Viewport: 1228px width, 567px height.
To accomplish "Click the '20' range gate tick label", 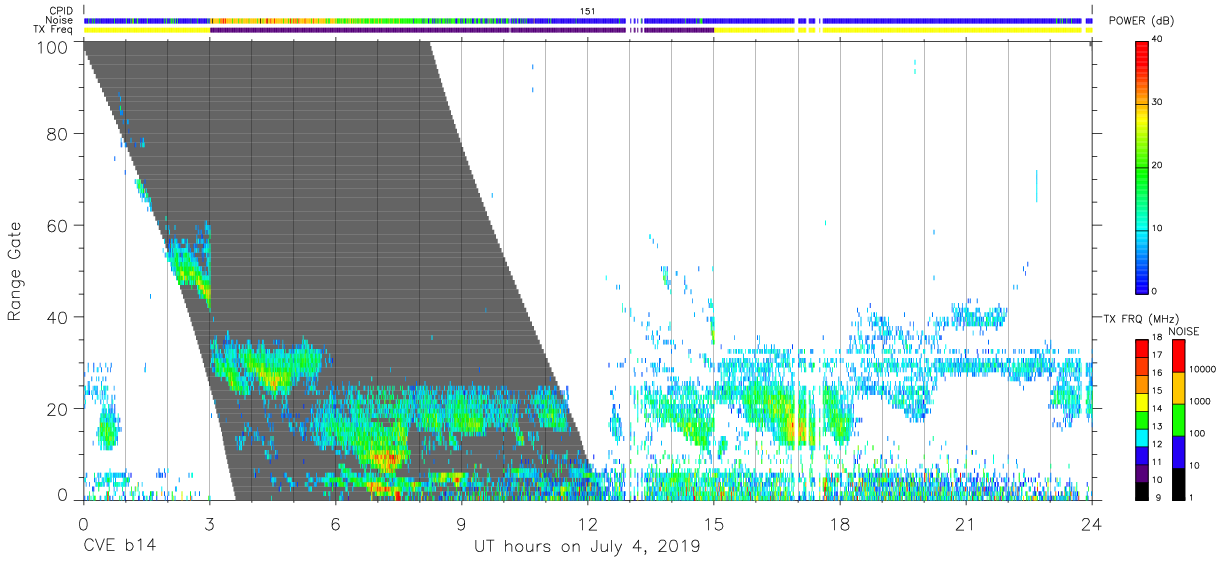I will pyautogui.click(x=58, y=408).
